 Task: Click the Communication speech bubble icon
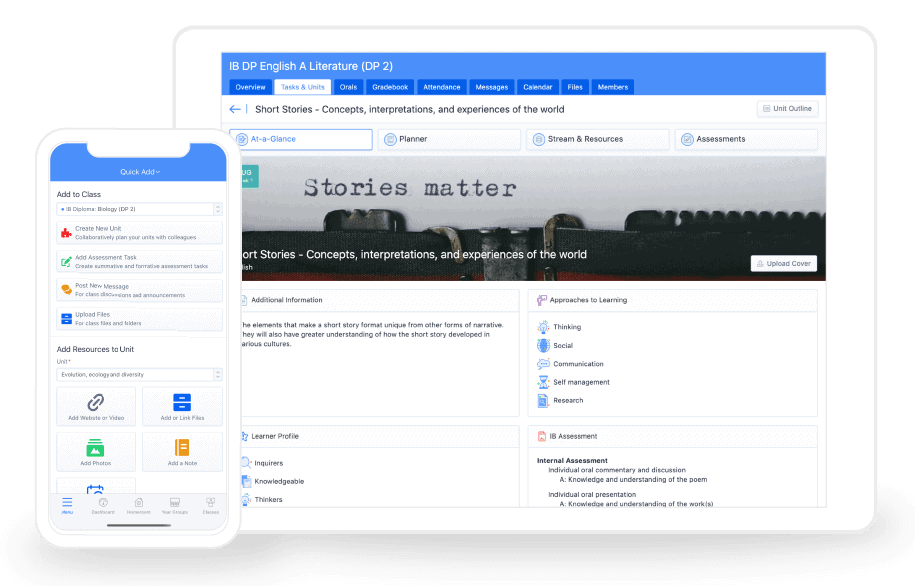click(x=543, y=364)
